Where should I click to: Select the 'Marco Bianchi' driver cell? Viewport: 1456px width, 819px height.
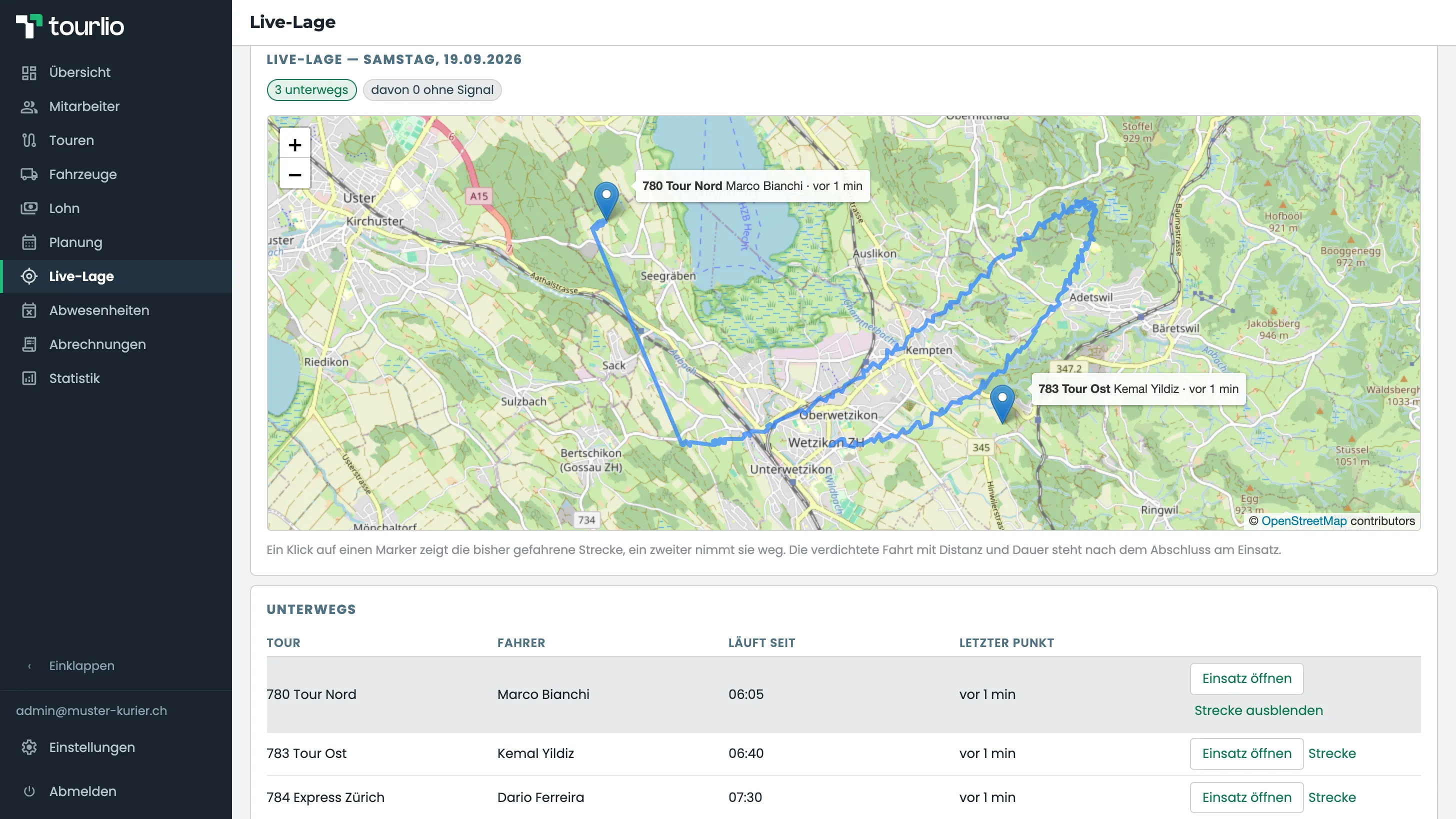(x=543, y=694)
